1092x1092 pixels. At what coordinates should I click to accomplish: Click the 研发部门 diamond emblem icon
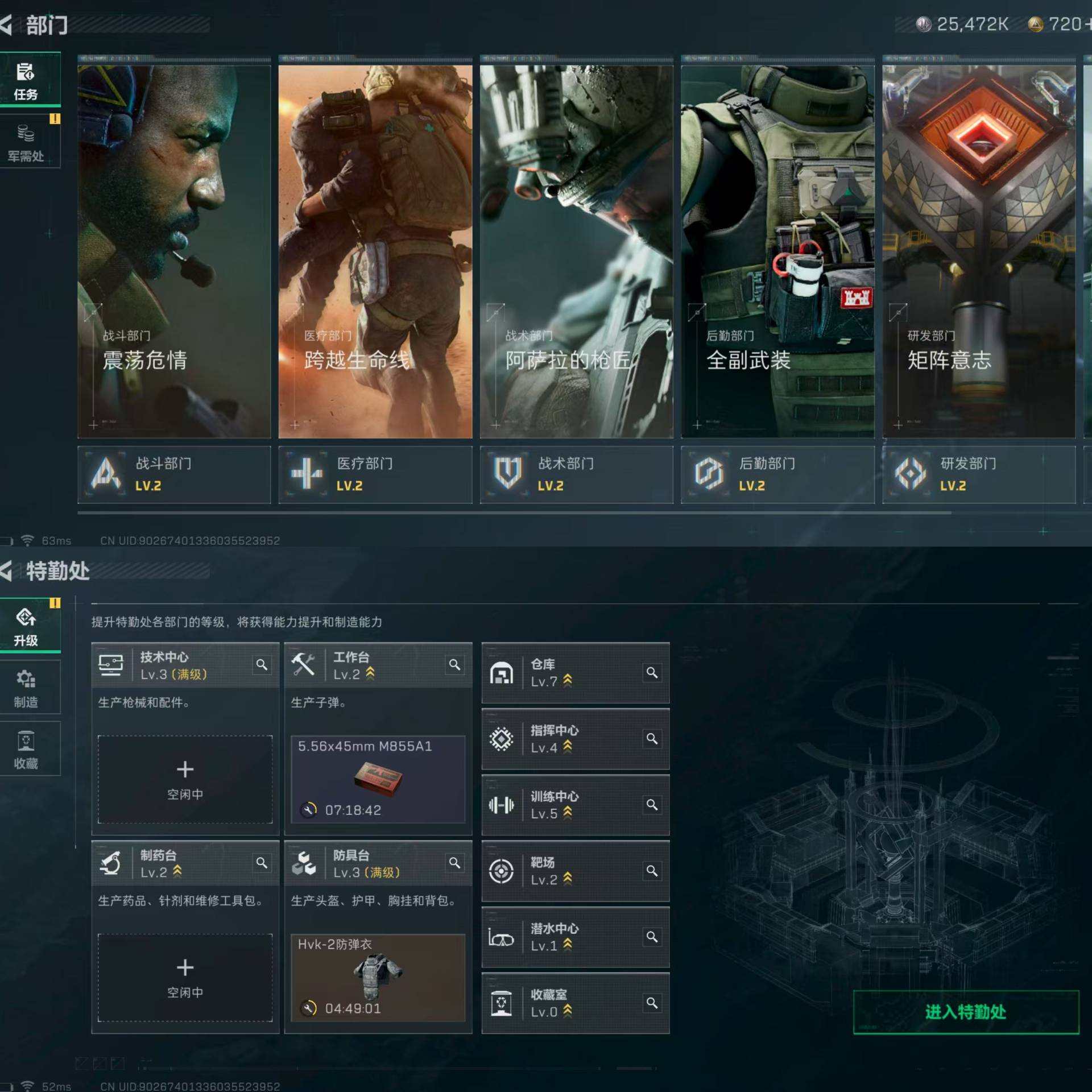tap(910, 473)
